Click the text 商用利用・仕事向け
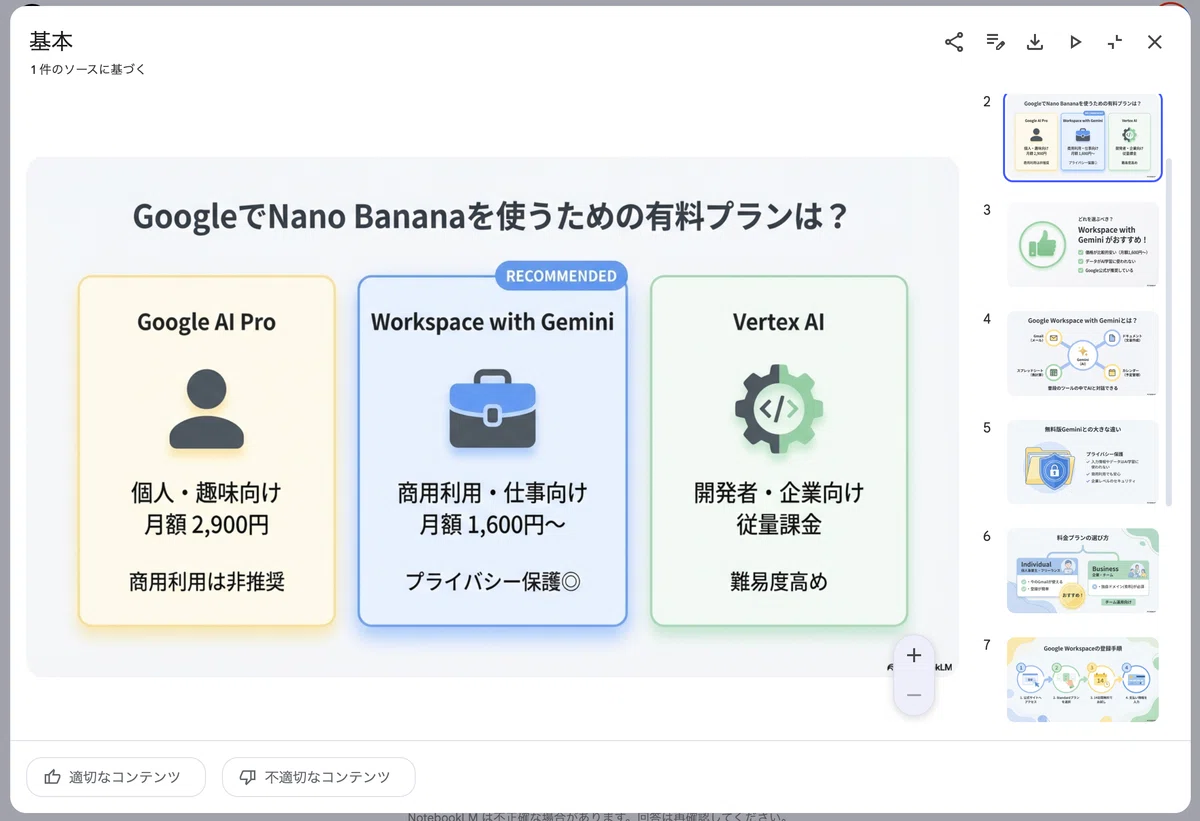 [493, 493]
